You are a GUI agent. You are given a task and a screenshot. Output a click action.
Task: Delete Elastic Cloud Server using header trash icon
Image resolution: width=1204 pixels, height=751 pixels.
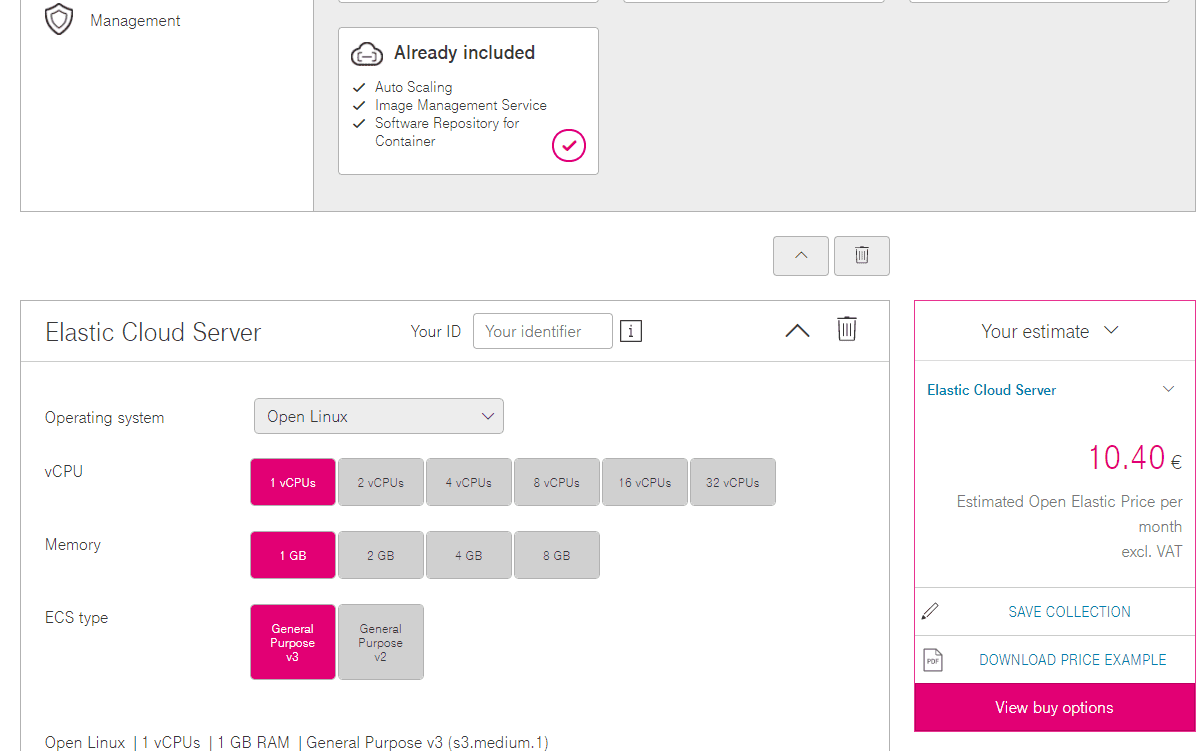pyautogui.click(x=847, y=329)
